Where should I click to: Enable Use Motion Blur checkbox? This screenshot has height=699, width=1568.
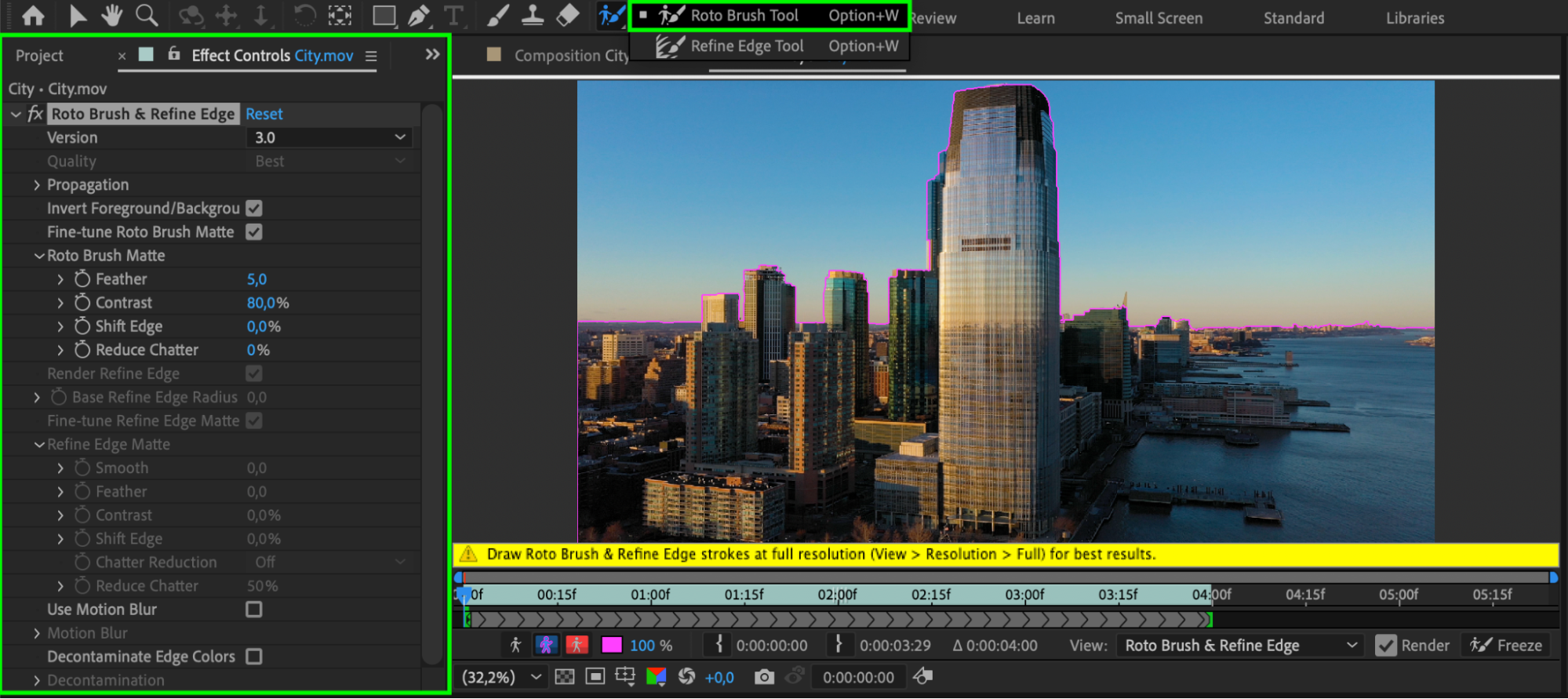[x=254, y=610]
